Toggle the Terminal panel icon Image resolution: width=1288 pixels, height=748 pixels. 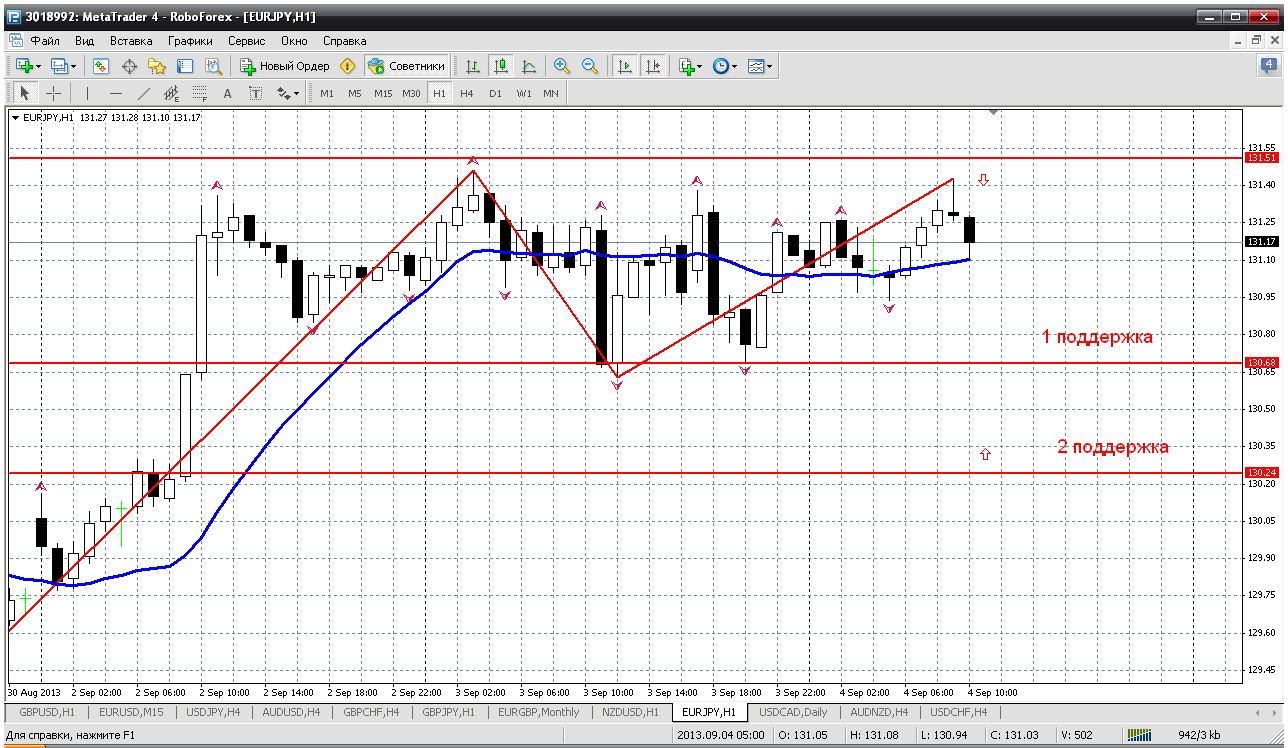click(185, 66)
